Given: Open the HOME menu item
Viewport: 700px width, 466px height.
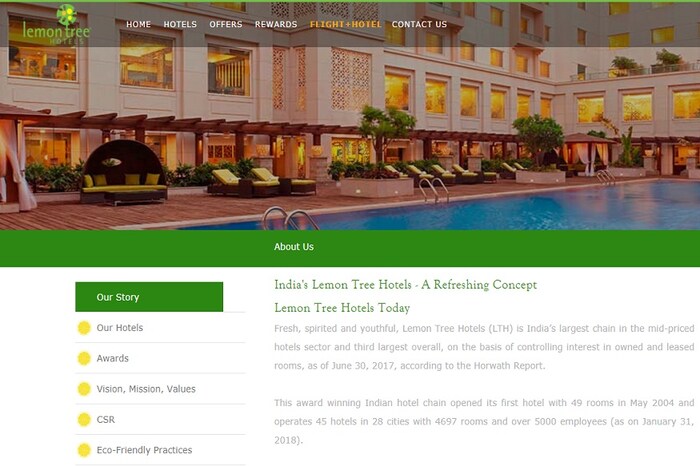Looking at the screenshot, I should coord(138,25).
